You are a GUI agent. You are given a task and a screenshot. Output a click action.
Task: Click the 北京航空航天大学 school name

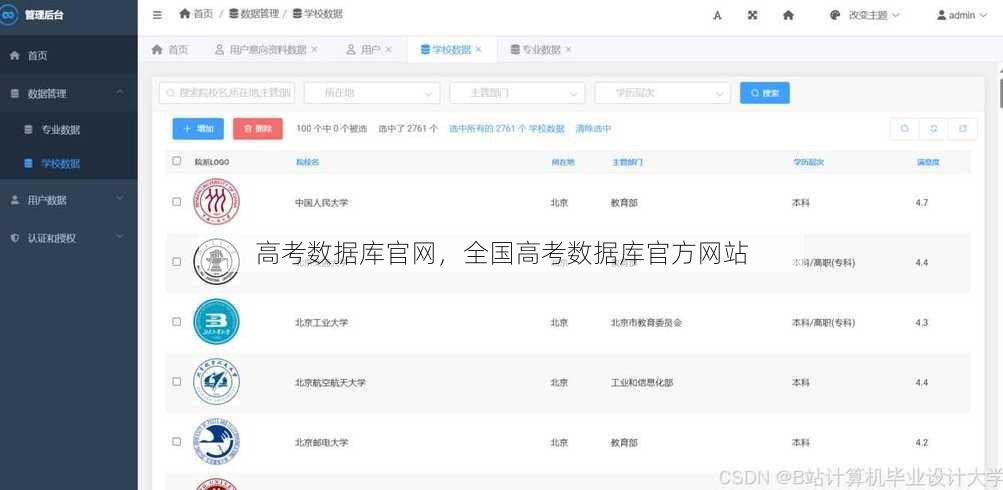330,383
